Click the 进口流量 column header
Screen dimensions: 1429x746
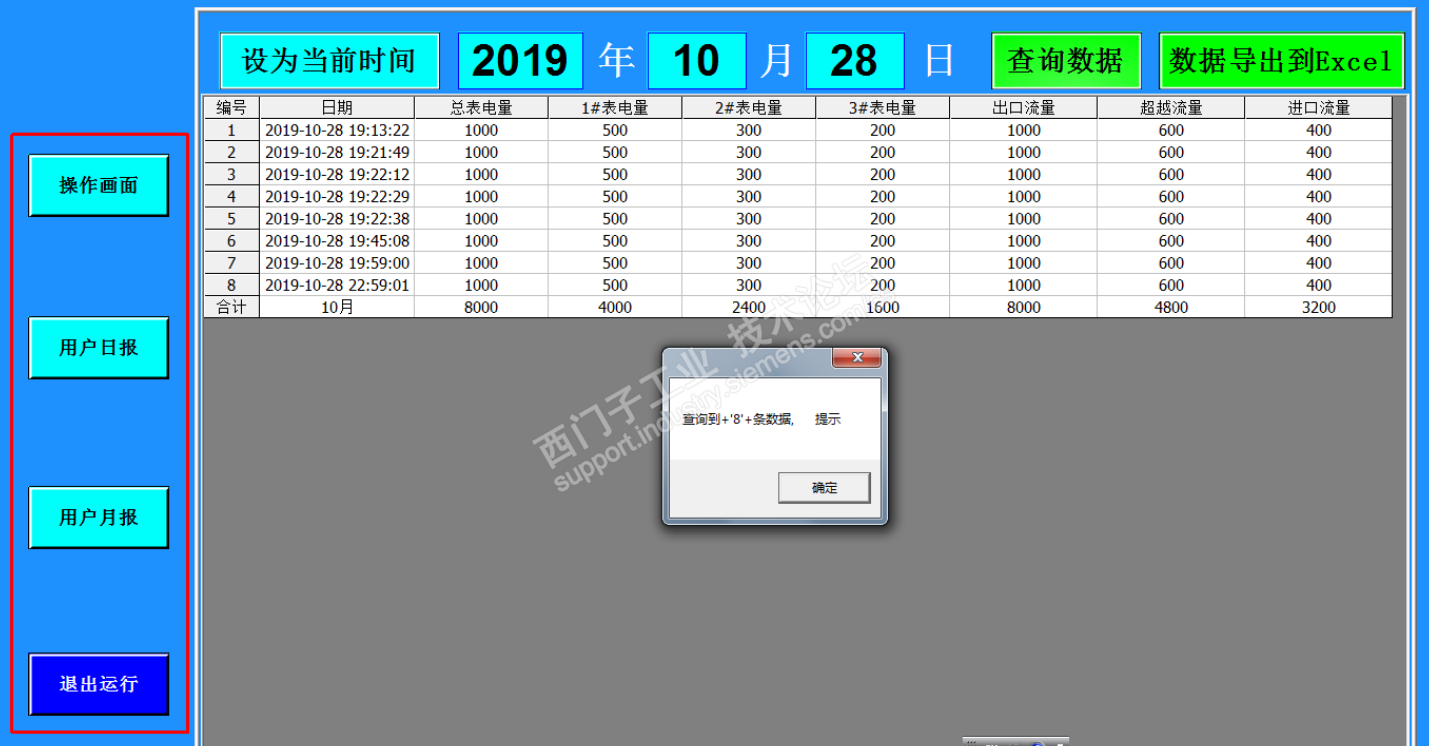point(1319,108)
